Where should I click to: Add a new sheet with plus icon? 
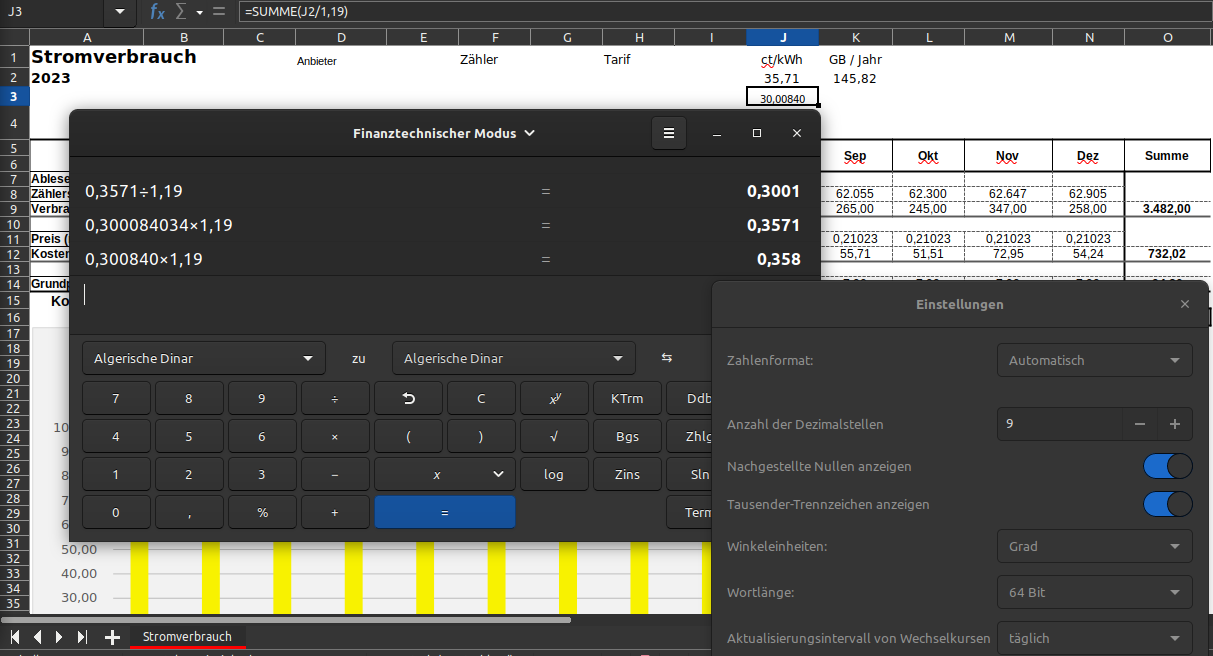pos(112,637)
